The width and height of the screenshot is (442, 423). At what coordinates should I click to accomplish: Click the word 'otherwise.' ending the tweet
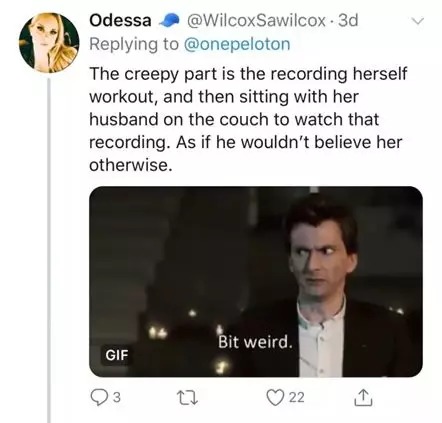tap(131, 165)
